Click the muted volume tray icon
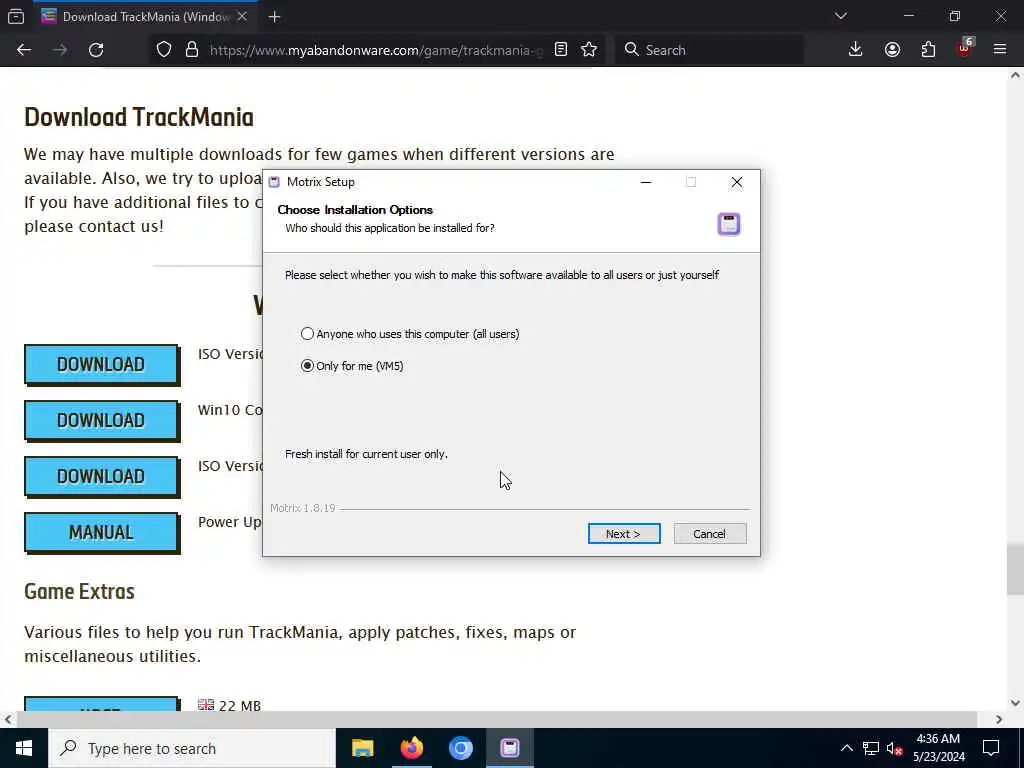 tap(894, 748)
